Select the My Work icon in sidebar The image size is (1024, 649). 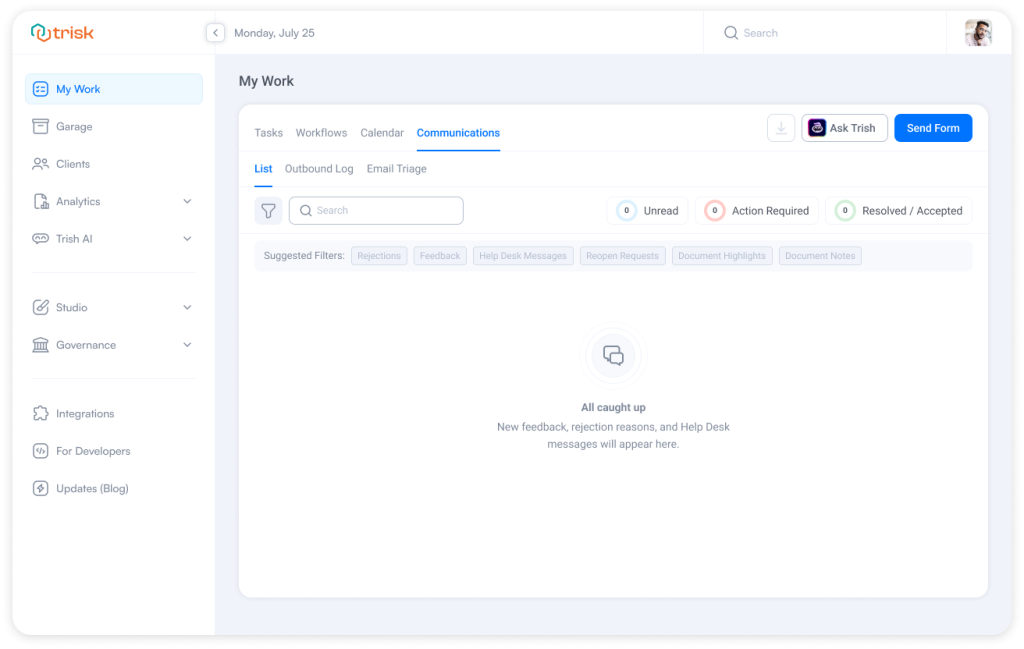(x=40, y=88)
